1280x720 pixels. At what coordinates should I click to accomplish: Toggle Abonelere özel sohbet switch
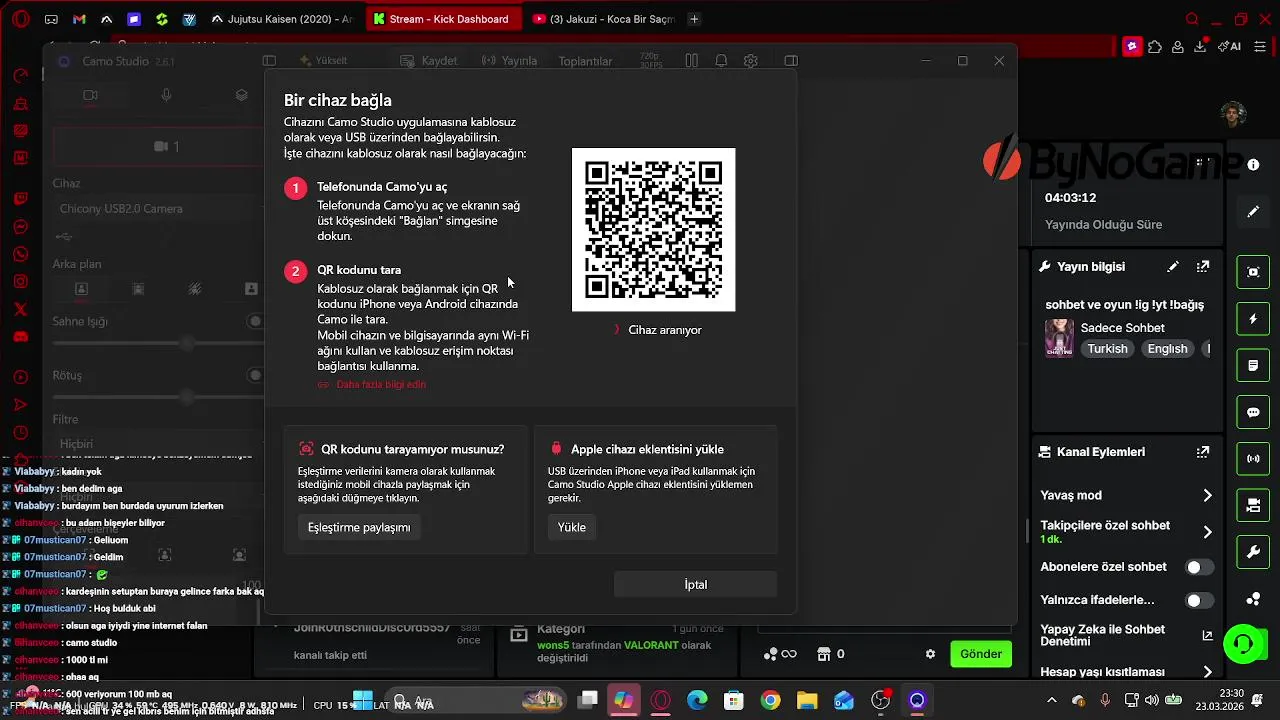pos(1199,567)
